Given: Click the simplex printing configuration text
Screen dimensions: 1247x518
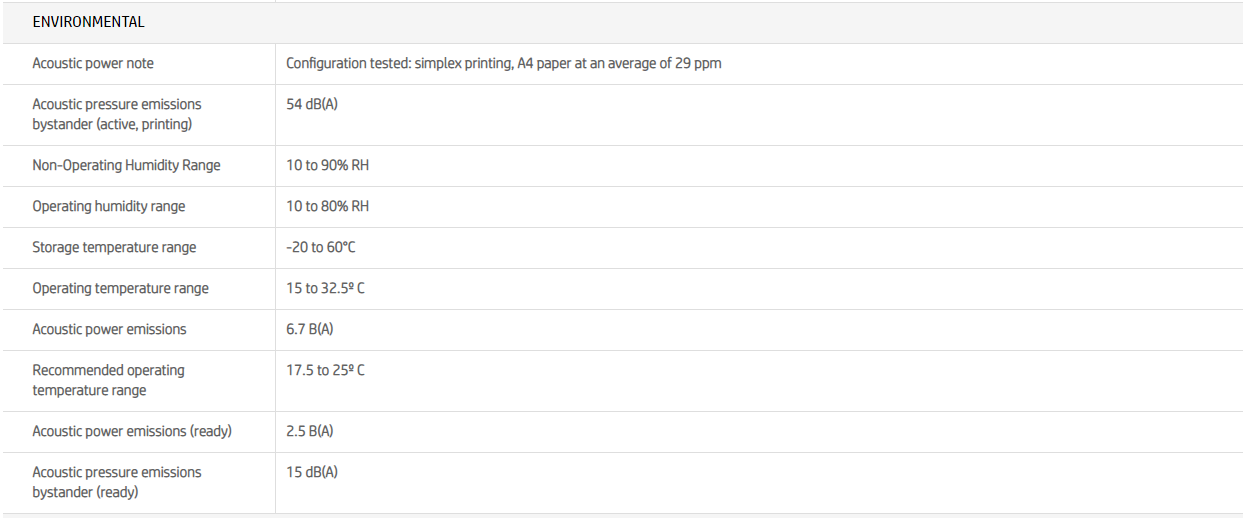Looking at the screenshot, I should coord(503,63).
